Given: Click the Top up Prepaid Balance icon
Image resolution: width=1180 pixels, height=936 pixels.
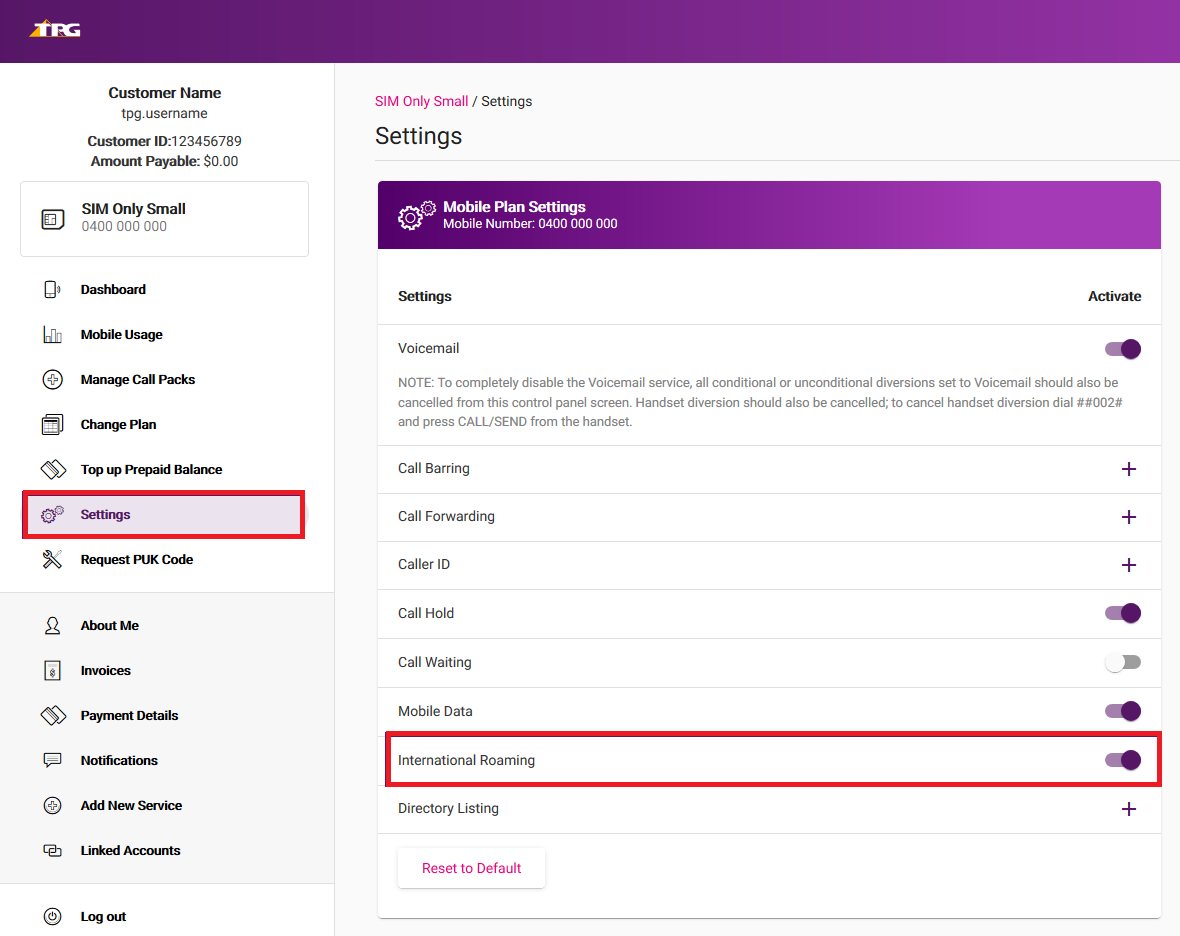Looking at the screenshot, I should click(x=53, y=469).
